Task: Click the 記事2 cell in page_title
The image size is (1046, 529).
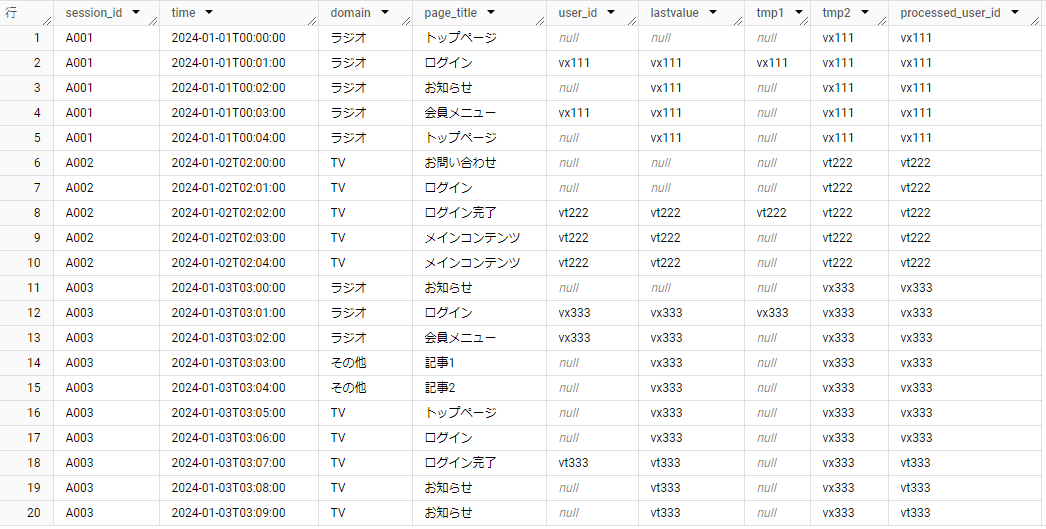Action: tap(439, 388)
